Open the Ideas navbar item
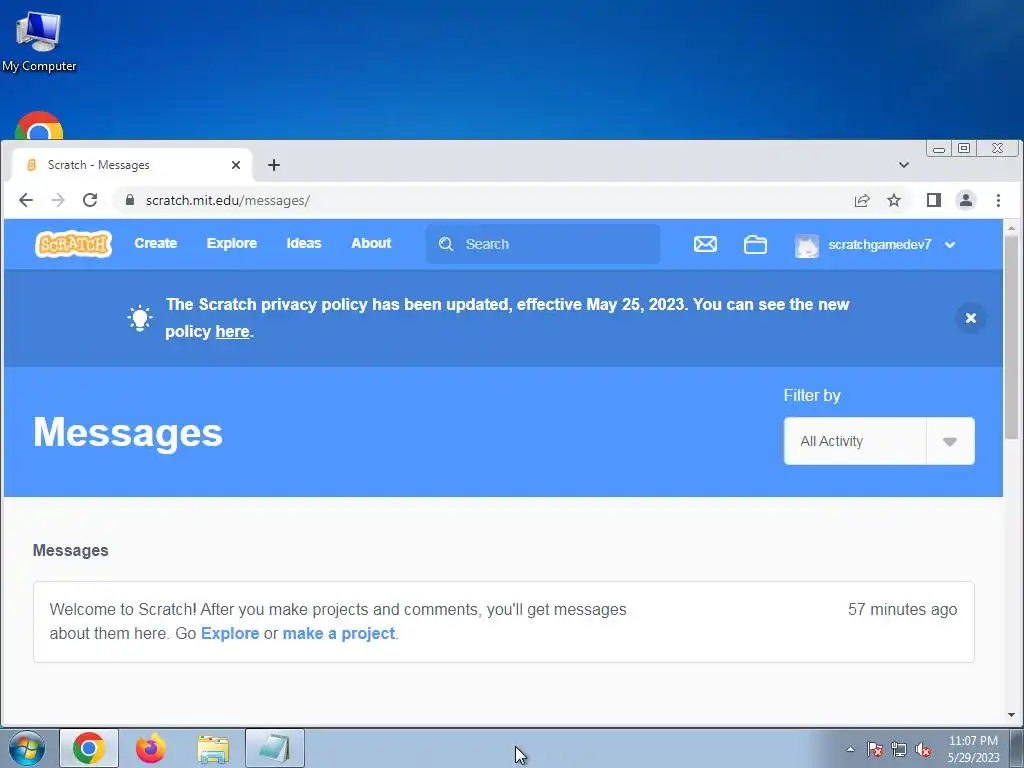This screenshot has height=768, width=1024. [304, 243]
